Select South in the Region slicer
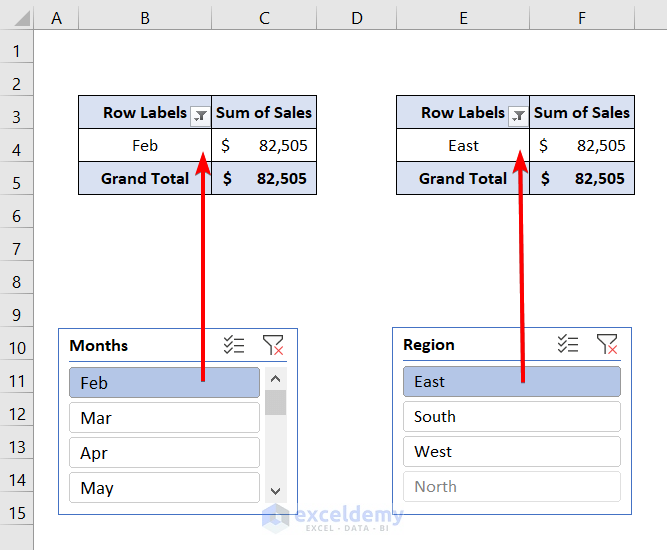The width and height of the screenshot is (667, 550). [x=511, y=416]
